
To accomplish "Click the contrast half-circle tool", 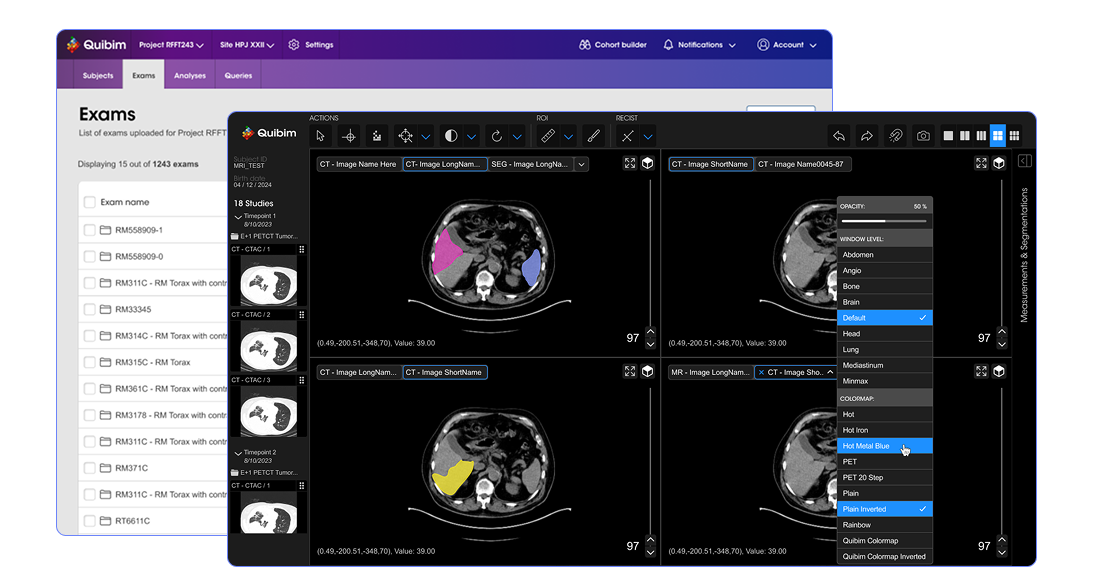I will tap(451, 136).
